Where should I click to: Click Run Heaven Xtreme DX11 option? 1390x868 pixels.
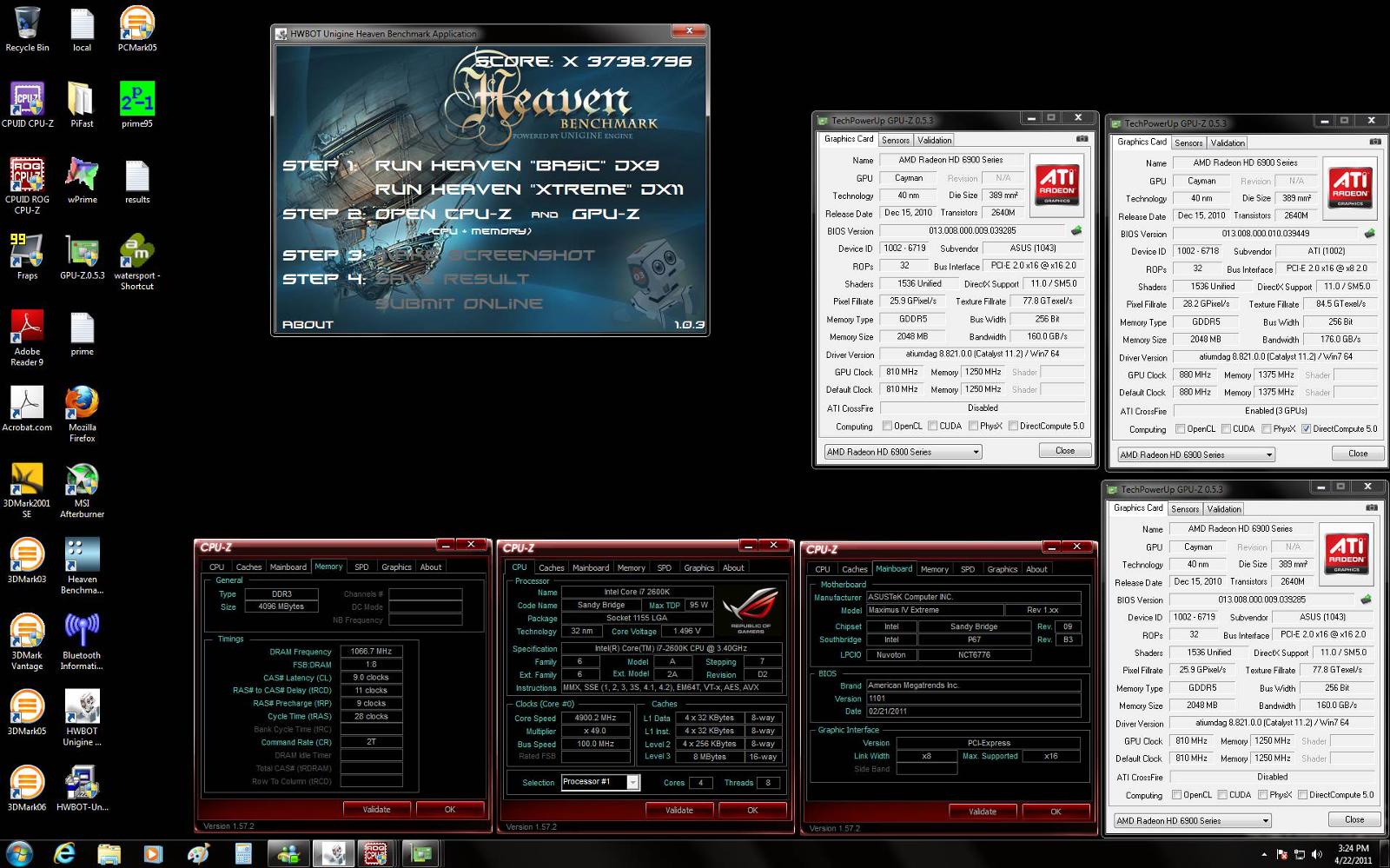(529, 189)
